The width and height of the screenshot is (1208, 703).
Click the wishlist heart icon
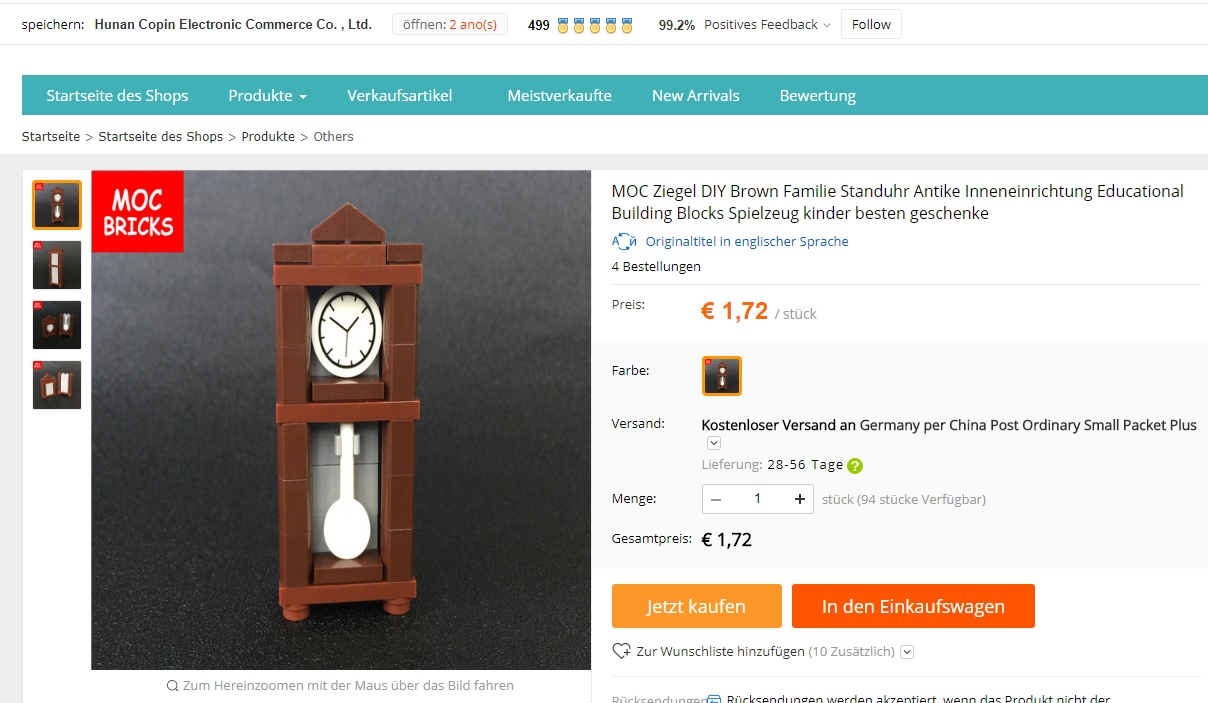(621, 651)
